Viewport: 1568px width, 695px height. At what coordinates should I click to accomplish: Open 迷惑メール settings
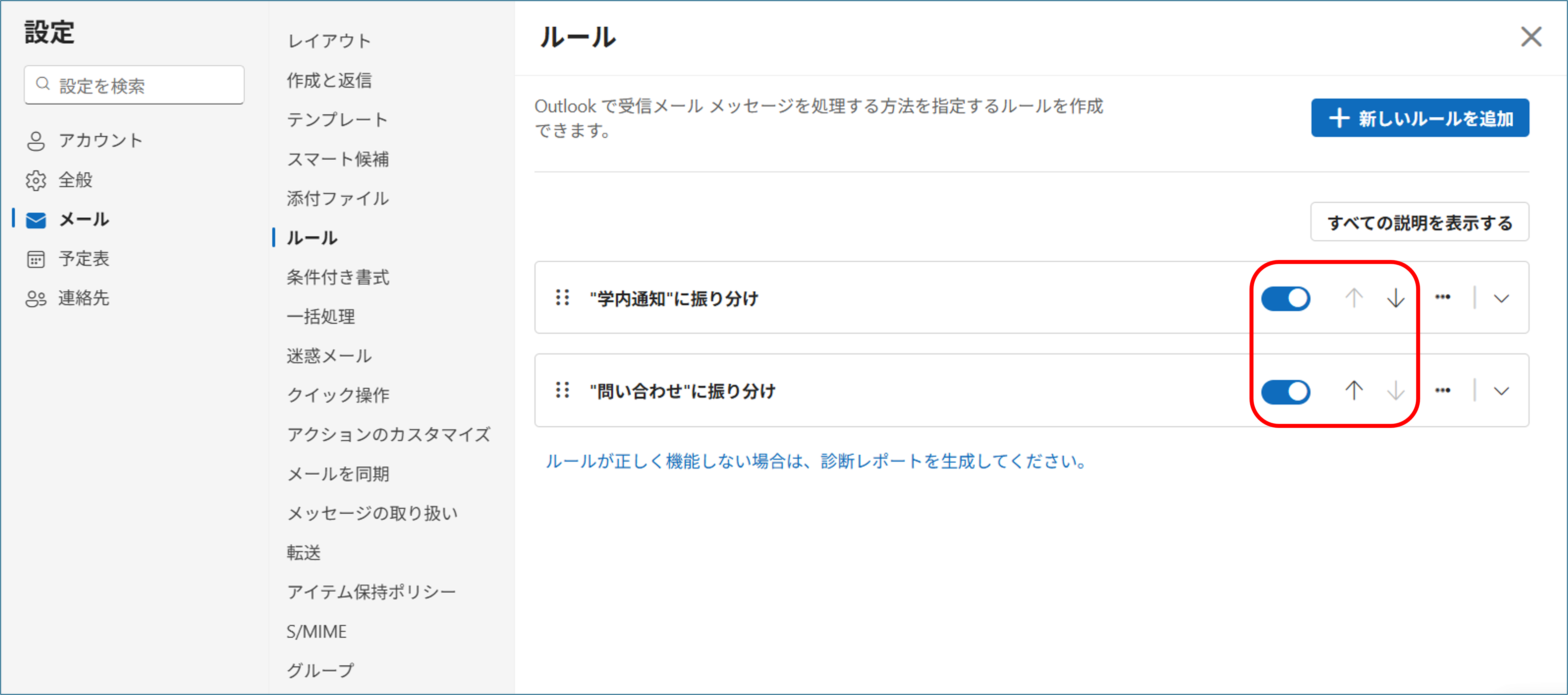[x=329, y=356]
